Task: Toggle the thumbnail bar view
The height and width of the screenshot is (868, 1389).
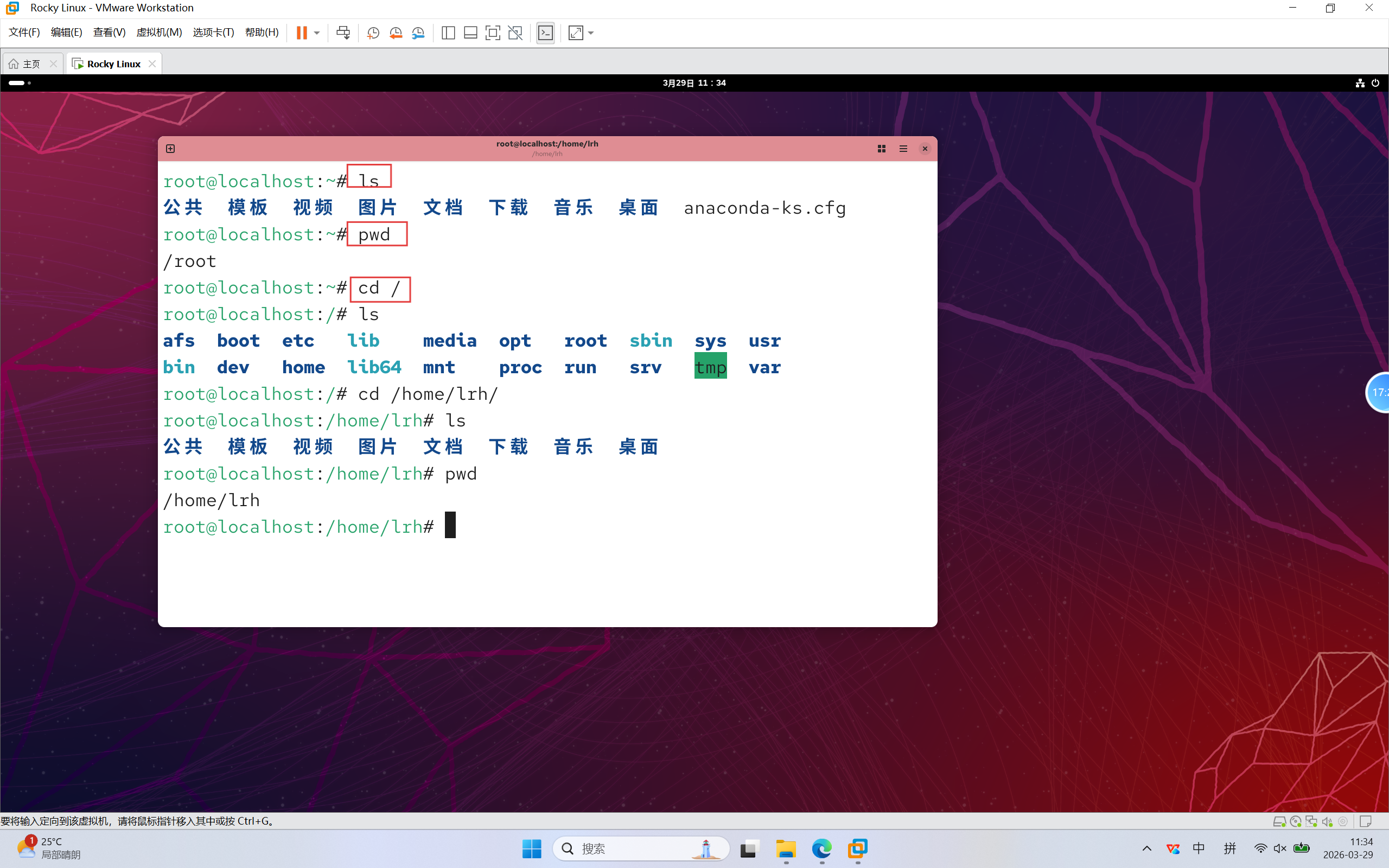Action: pos(470,33)
